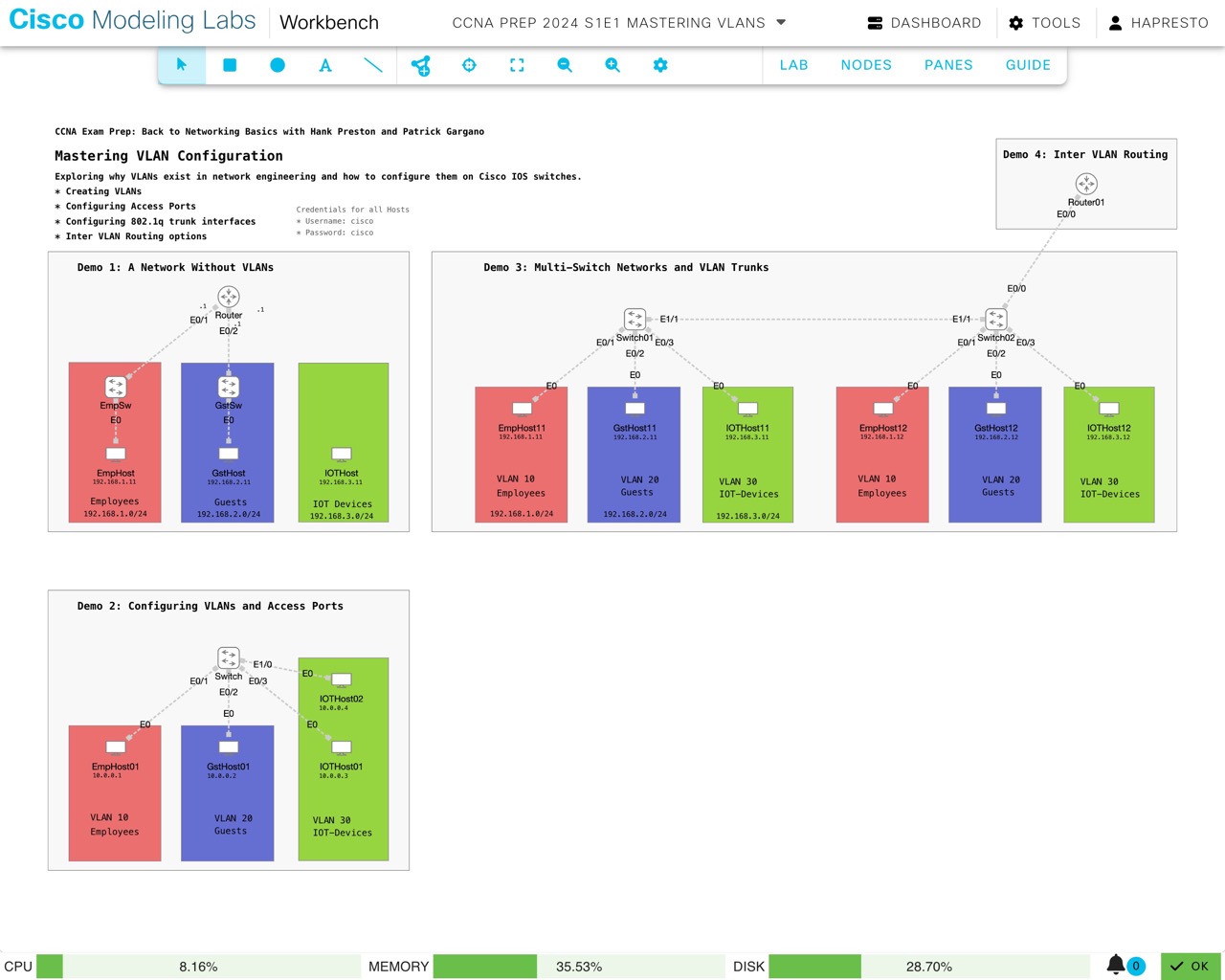Click the OK status button
The width and height of the screenshot is (1225, 980).
(x=1190, y=966)
